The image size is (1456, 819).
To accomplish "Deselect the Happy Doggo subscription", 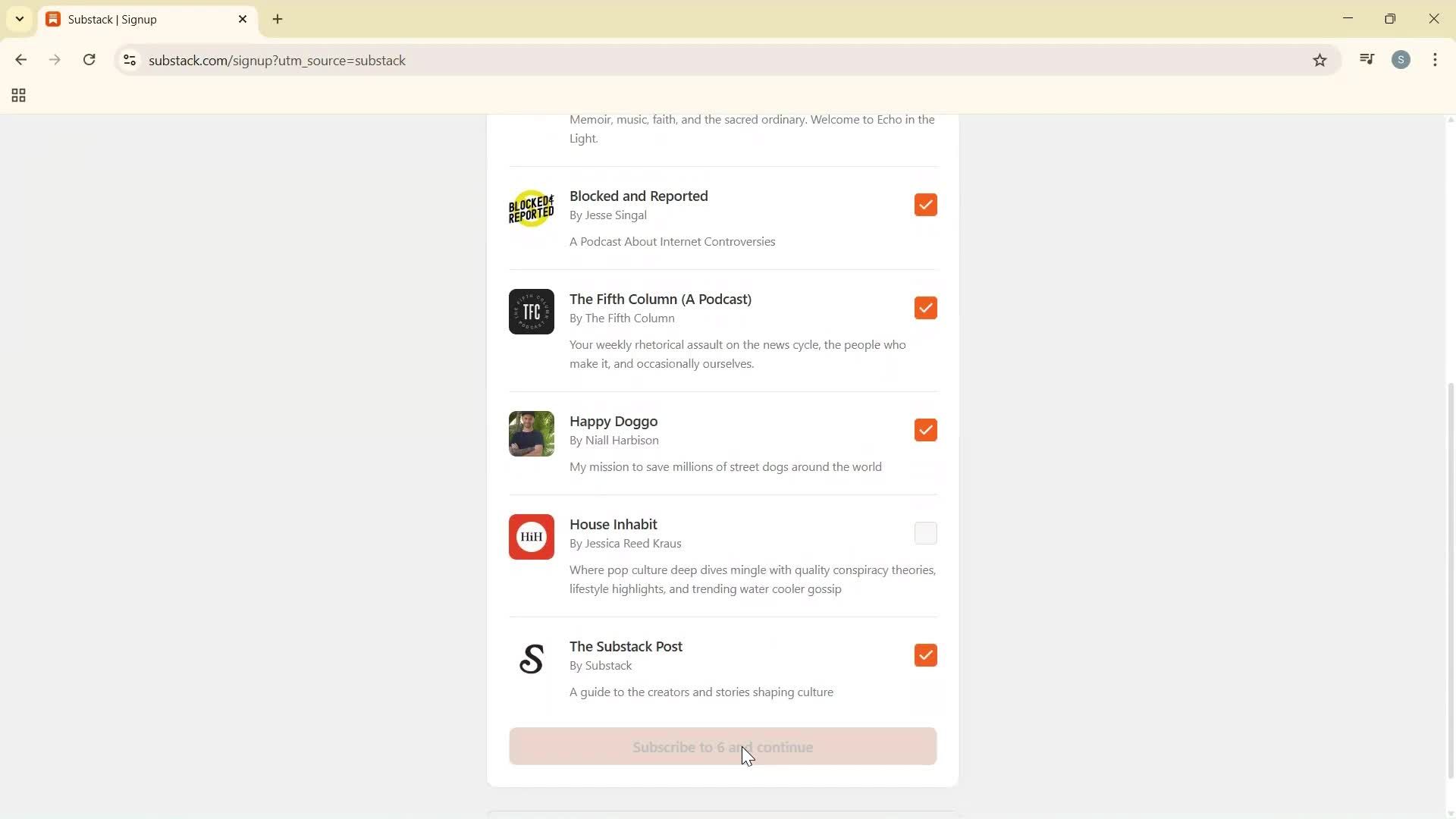I will [925, 430].
